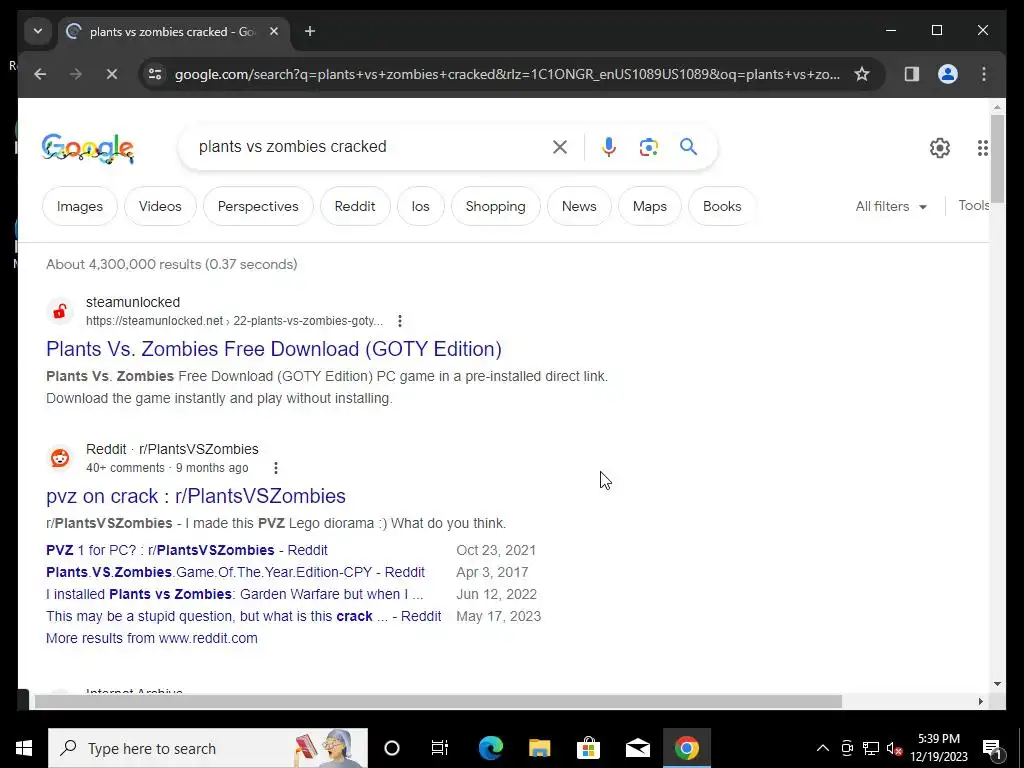Image resolution: width=1024 pixels, height=768 pixels.
Task: Stop loading the page
Action: (x=112, y=74)
